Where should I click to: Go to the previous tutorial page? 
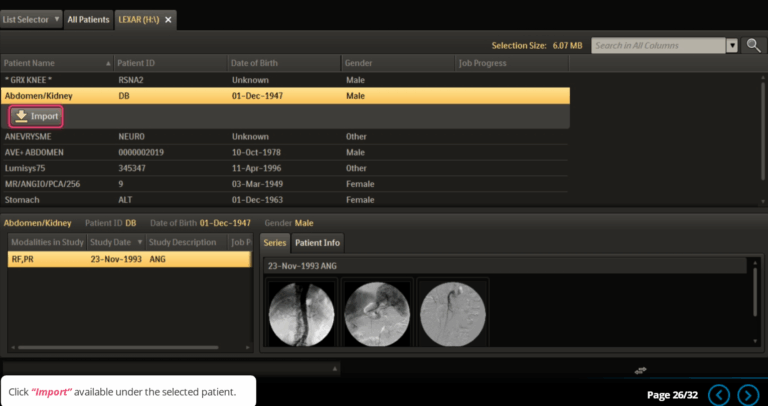pyautogui.click(x=719, y=395)
